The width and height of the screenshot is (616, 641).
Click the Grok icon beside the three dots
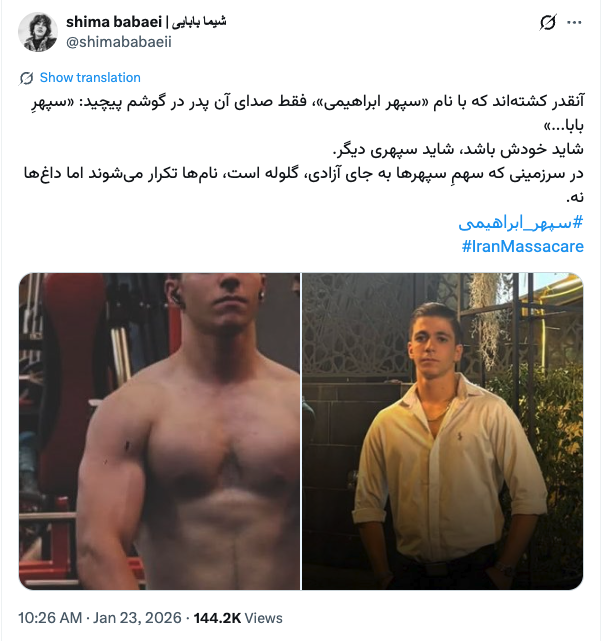click(x=548, y=22)
